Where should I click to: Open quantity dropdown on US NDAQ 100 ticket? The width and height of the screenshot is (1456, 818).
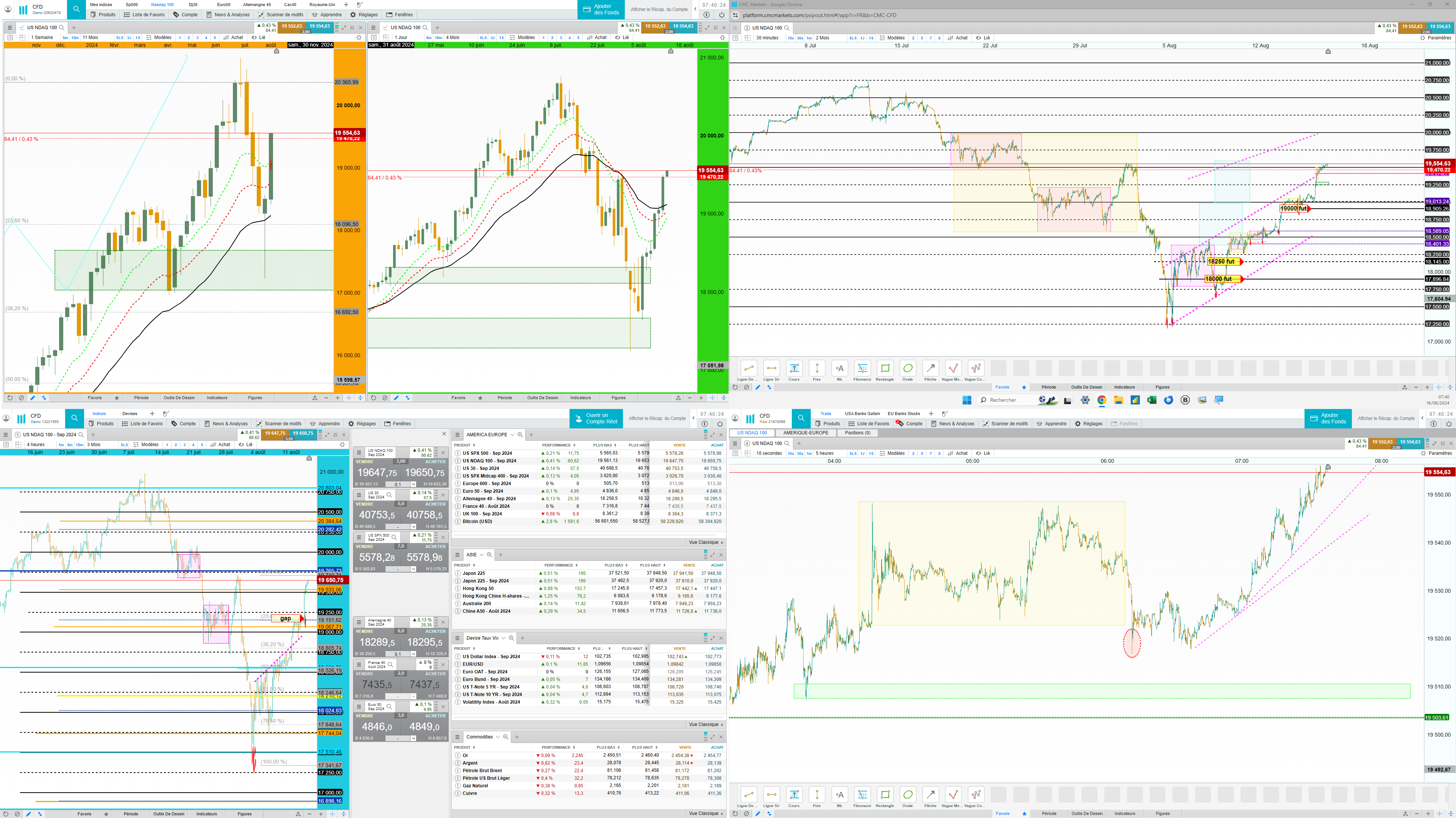coord(413,484)
